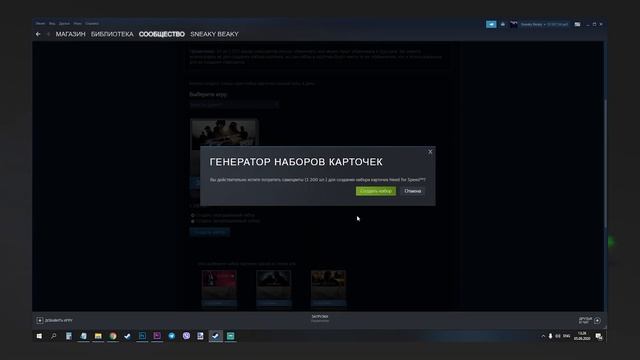The image size is (640, 360).
Task: Confirm with the green Создать набор button
Action: coord(376,191)
